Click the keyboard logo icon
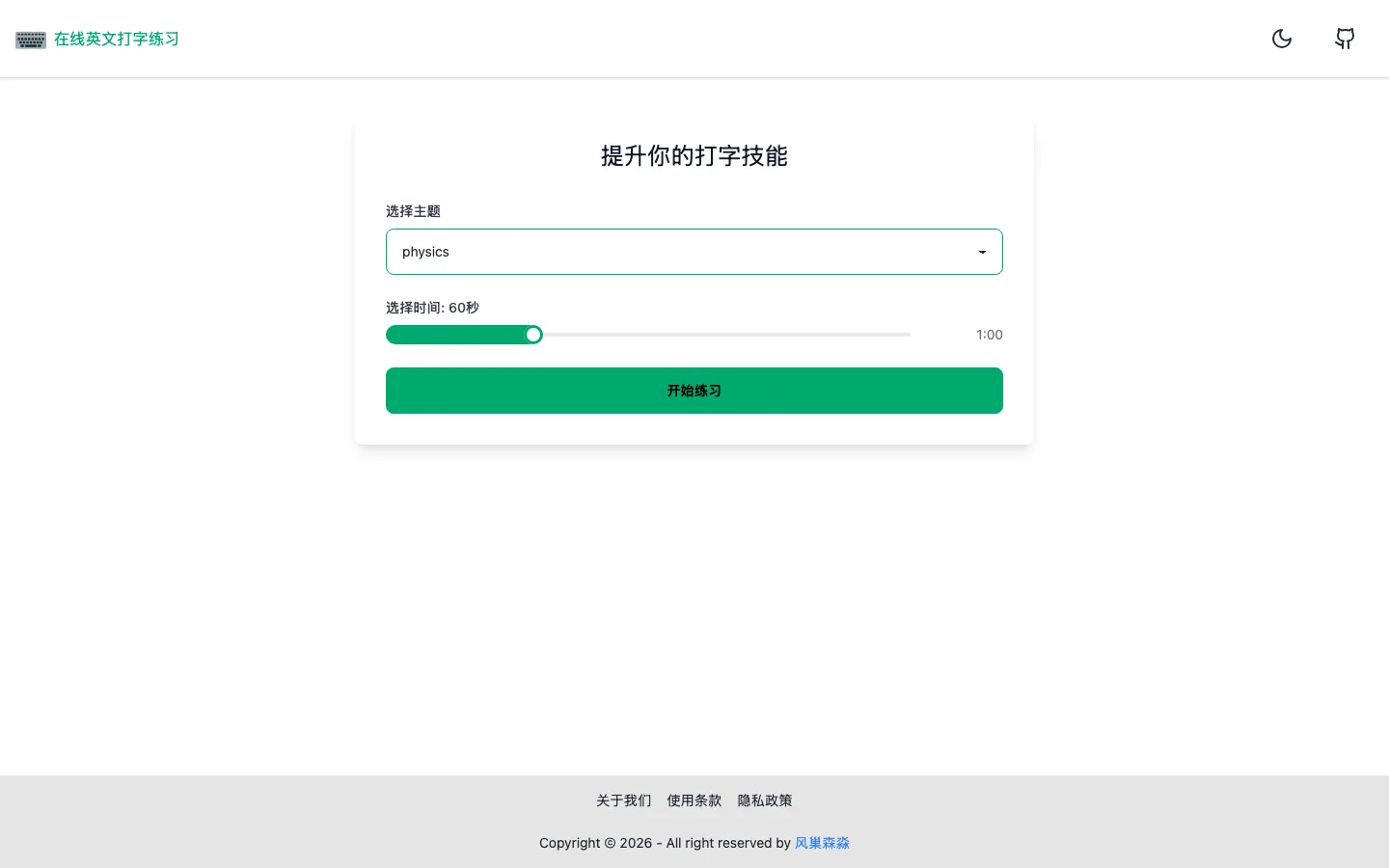 (x=31, y=40)
